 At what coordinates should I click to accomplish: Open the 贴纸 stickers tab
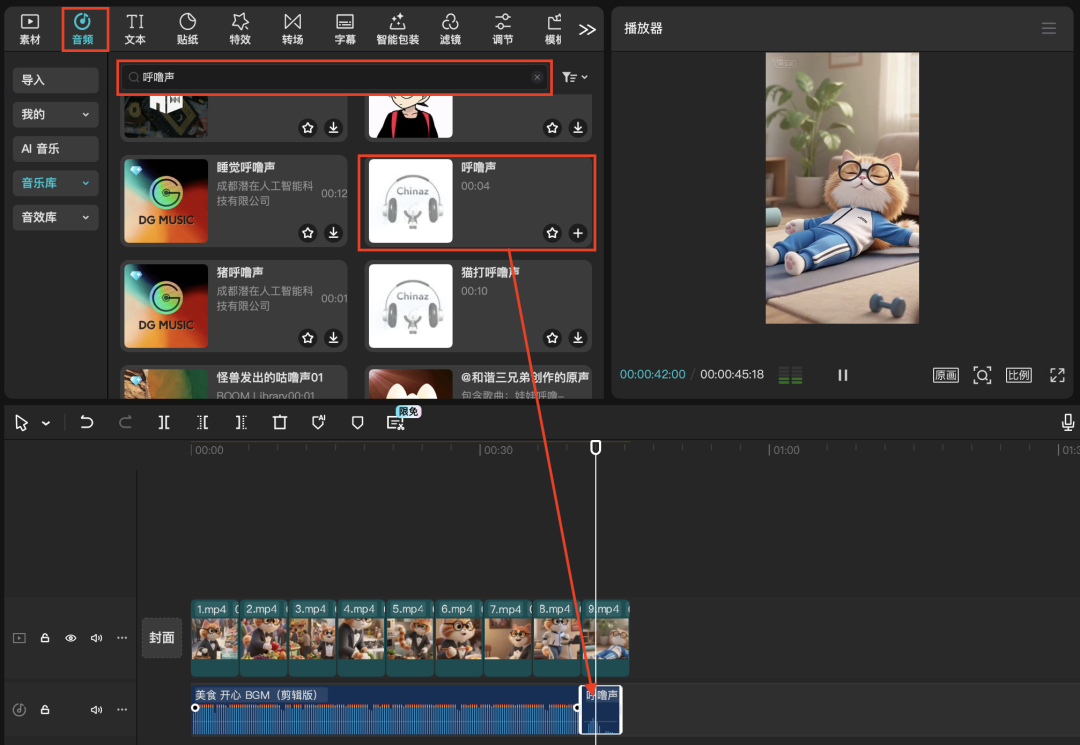point(187,28)
